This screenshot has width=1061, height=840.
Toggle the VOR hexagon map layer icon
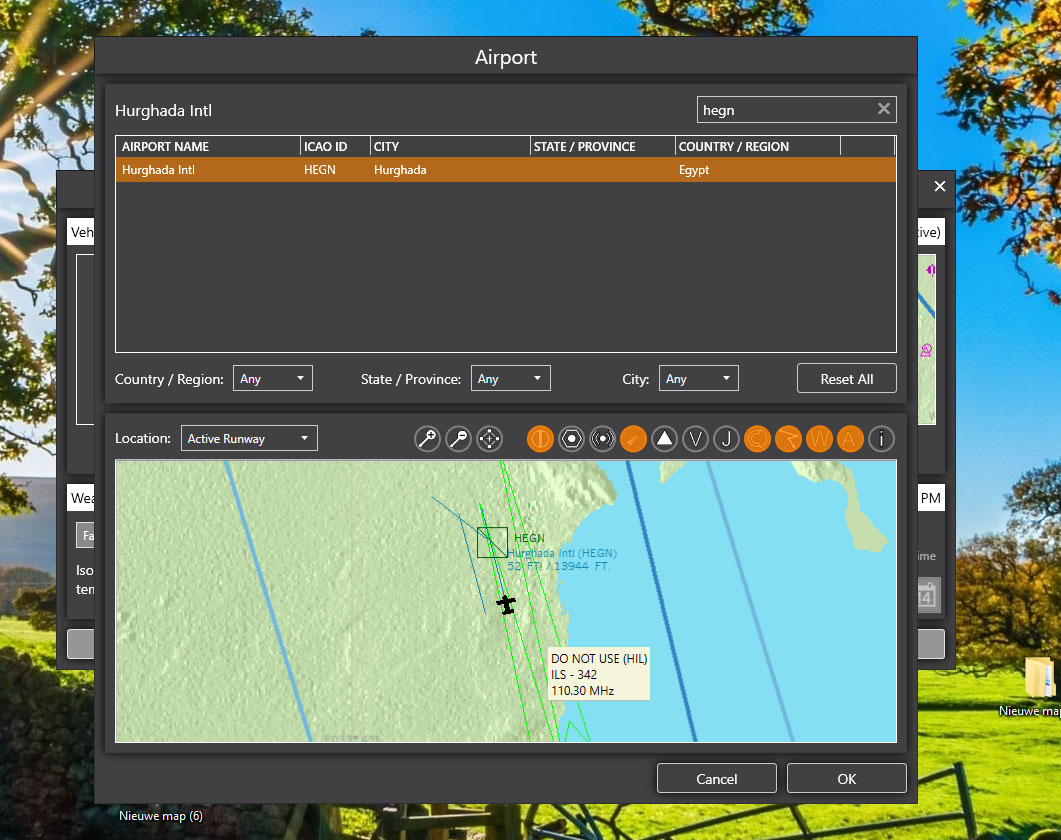click(x=572, y=439)
